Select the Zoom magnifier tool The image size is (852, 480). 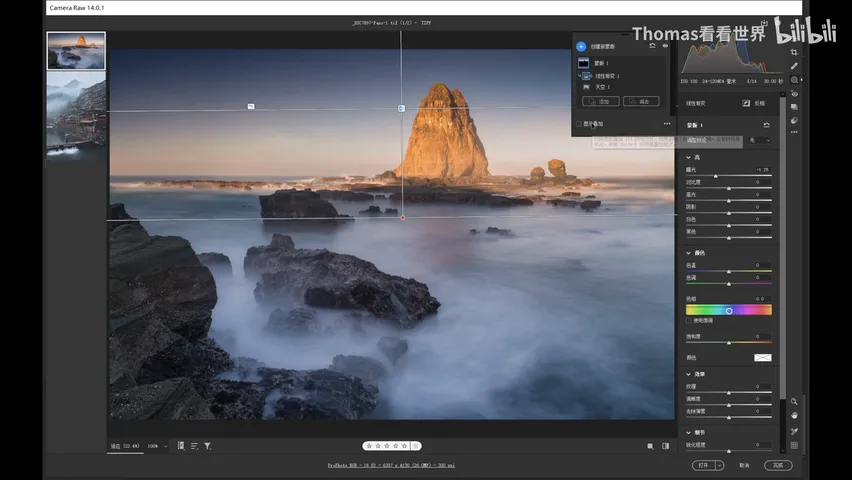click(794, 402)
